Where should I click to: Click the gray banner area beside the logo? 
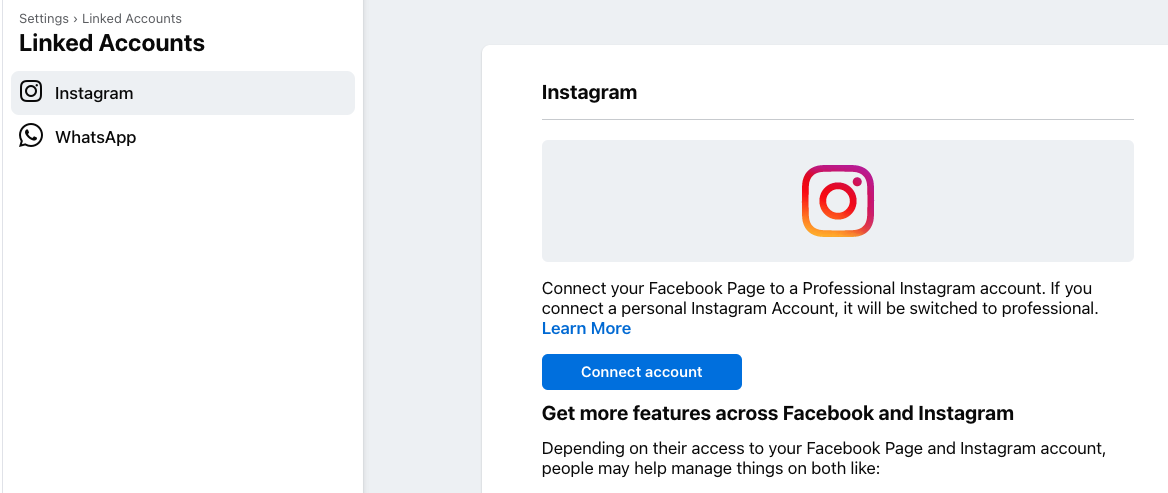(x=670, y=201)
